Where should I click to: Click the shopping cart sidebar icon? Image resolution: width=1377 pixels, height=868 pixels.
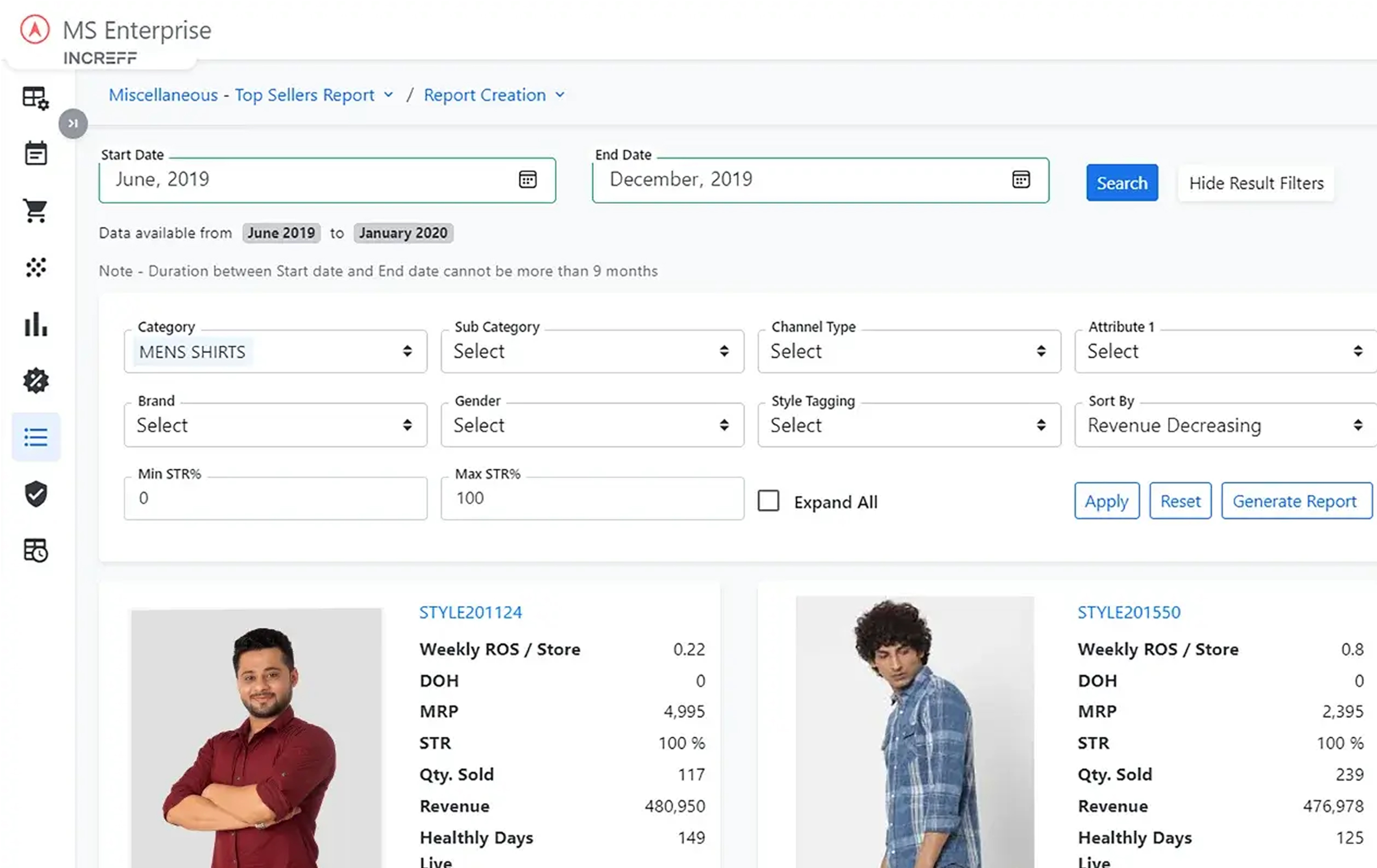click(x=36, y=210)
